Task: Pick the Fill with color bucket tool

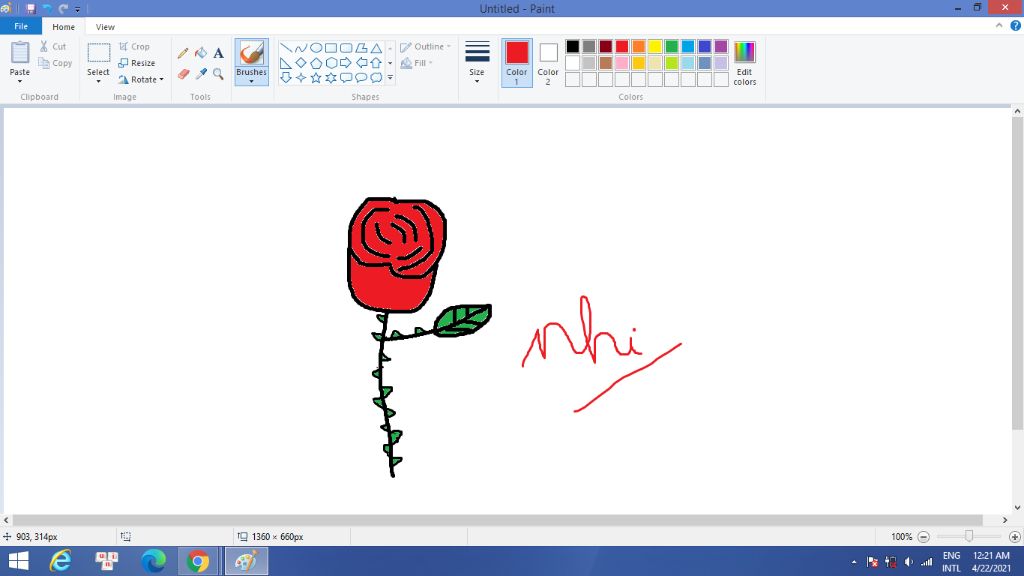Action: pos(201,53)
